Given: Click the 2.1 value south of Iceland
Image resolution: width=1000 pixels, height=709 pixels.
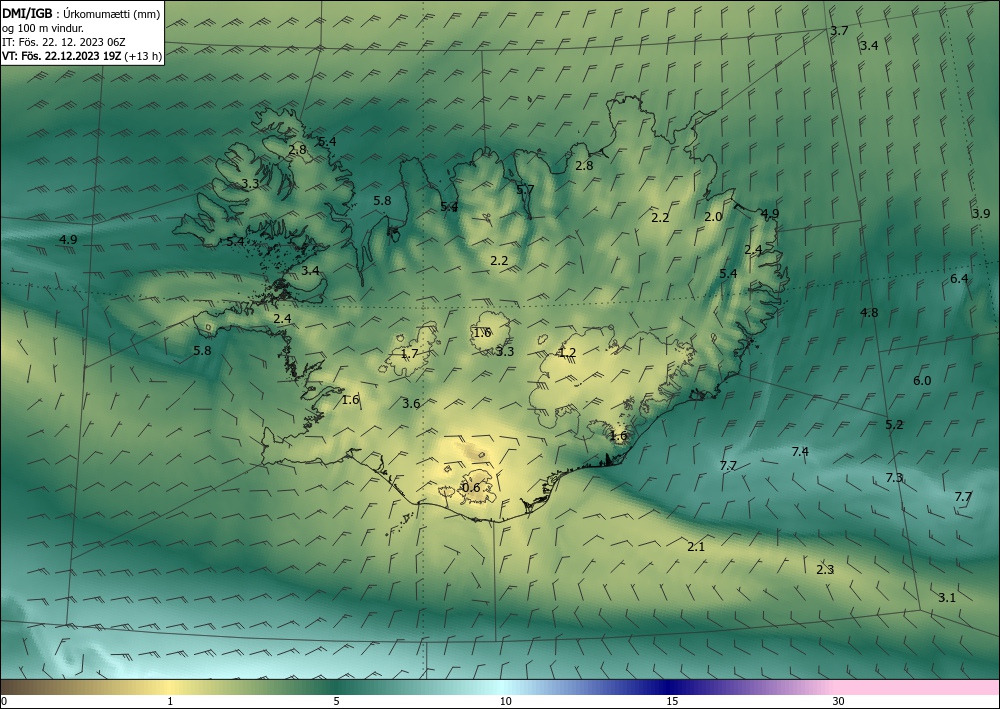Looking at the screenshot, I should tap(696, 546).
